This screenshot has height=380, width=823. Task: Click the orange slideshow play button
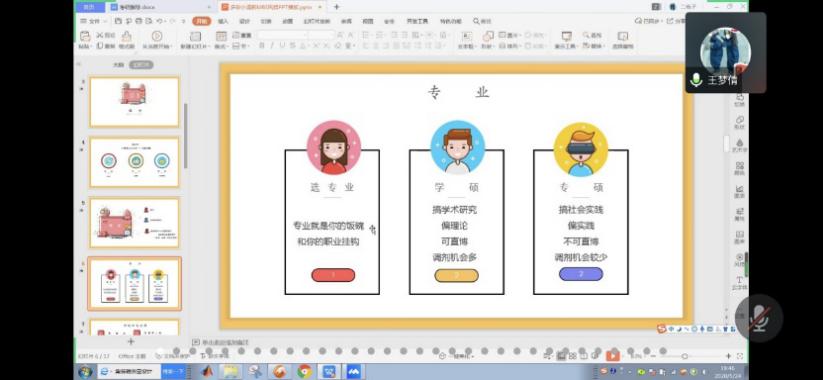coord(612,355)
